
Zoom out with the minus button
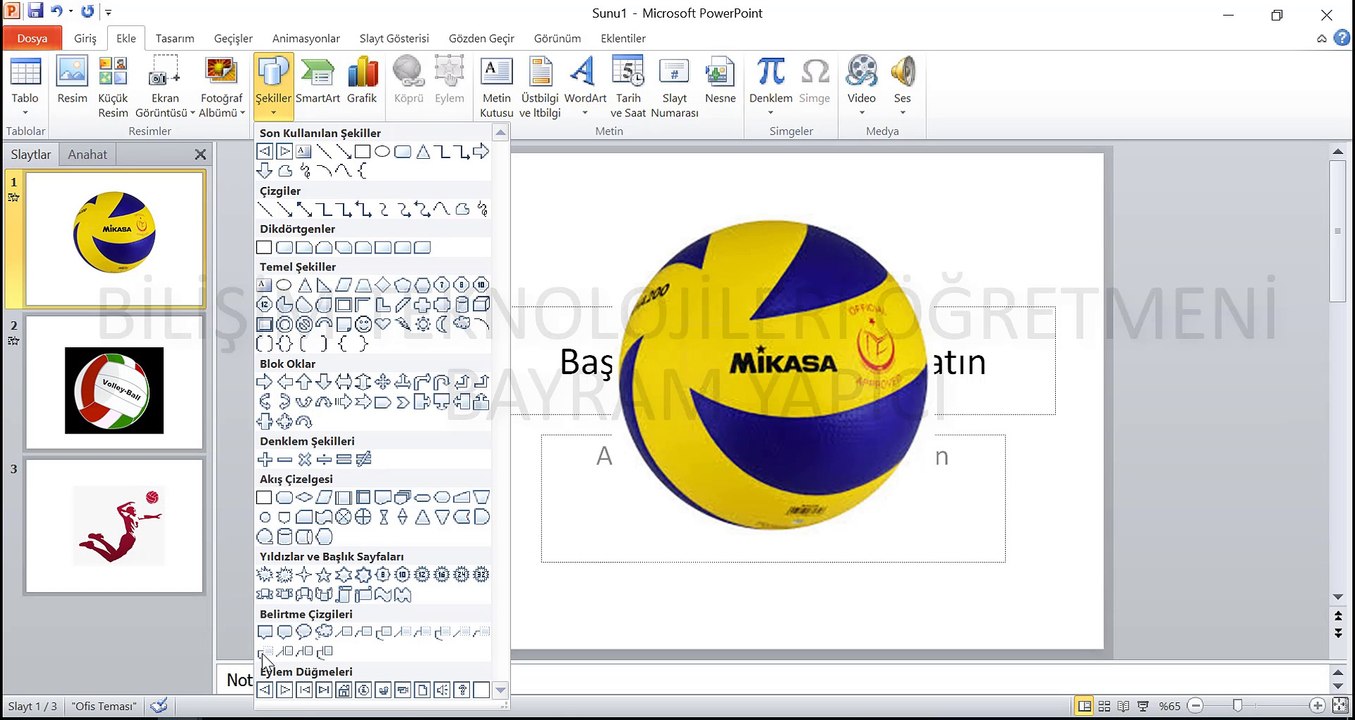point(1194,706)
